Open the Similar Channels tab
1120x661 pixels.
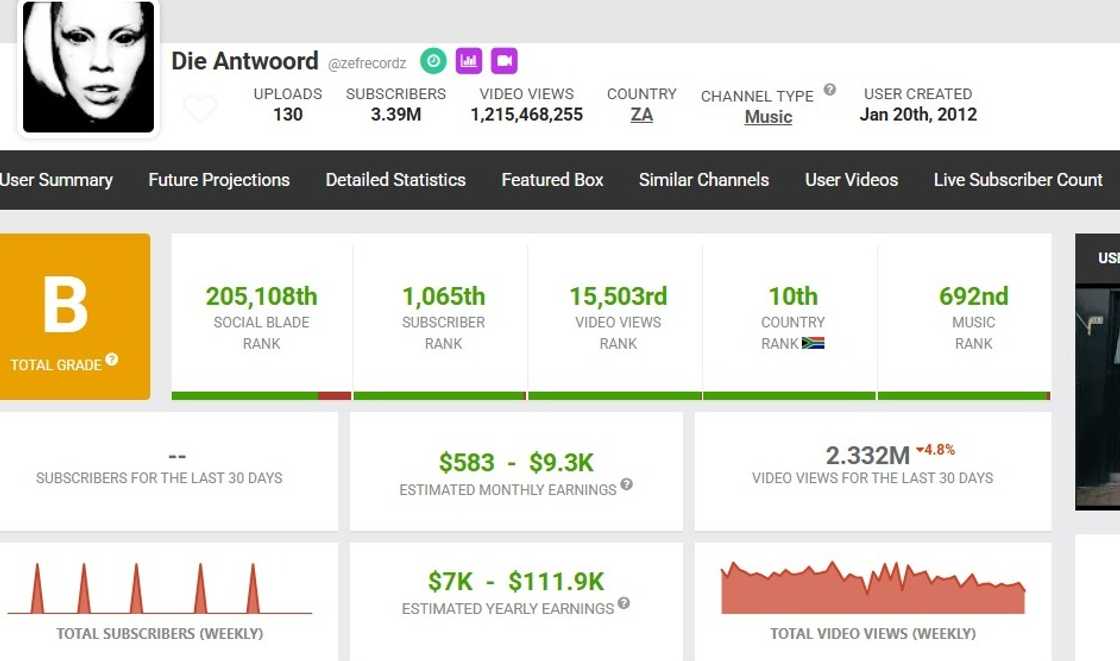coord(704,180)
